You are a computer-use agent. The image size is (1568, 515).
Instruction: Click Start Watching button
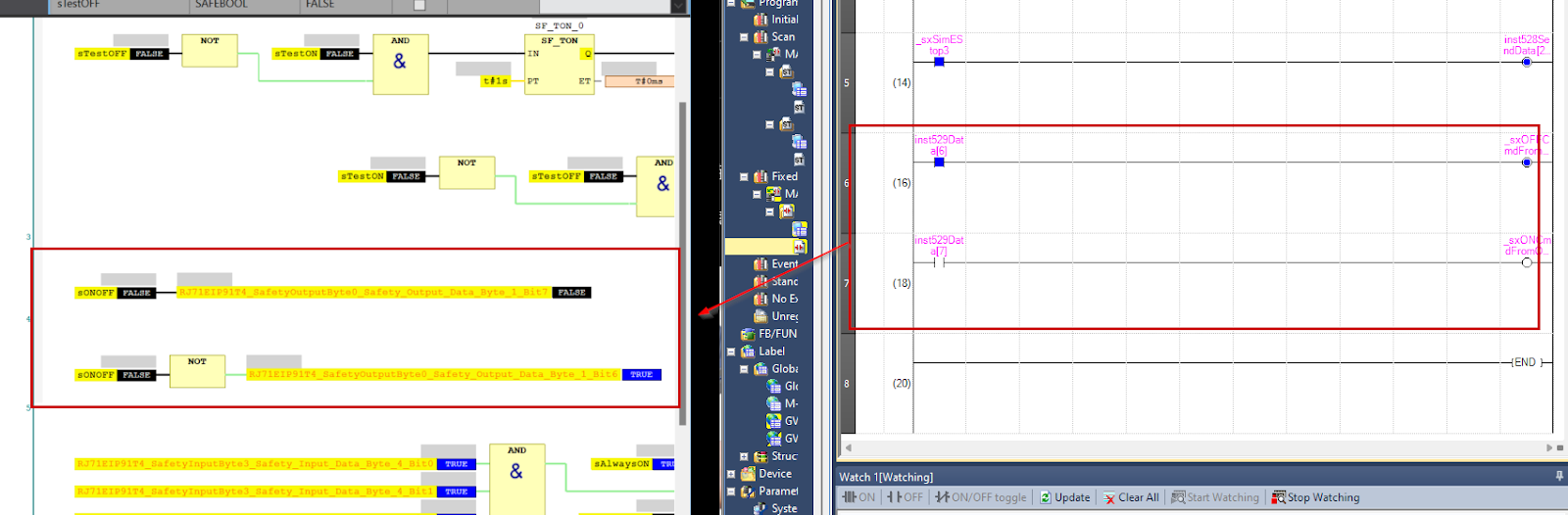pos(1215,497)
